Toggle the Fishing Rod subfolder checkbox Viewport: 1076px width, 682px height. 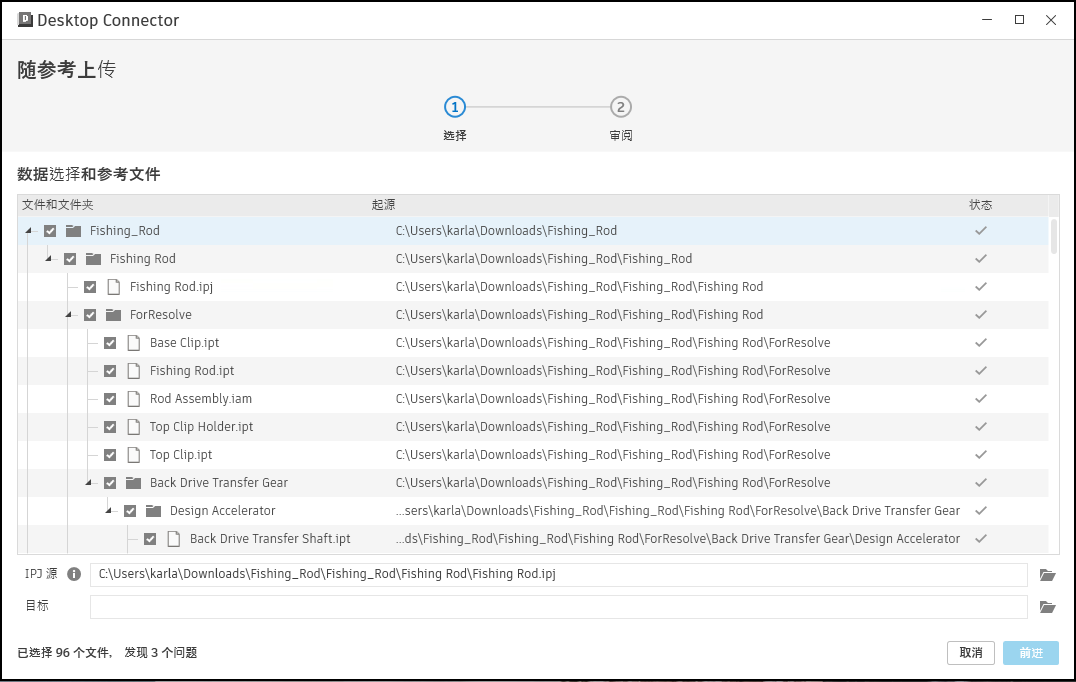[70, 259]
